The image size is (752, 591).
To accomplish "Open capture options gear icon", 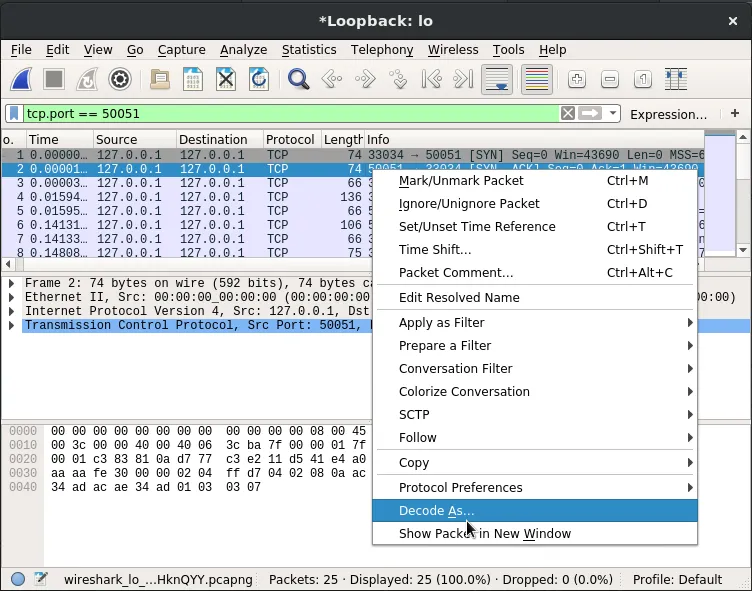I will [120, 80].
